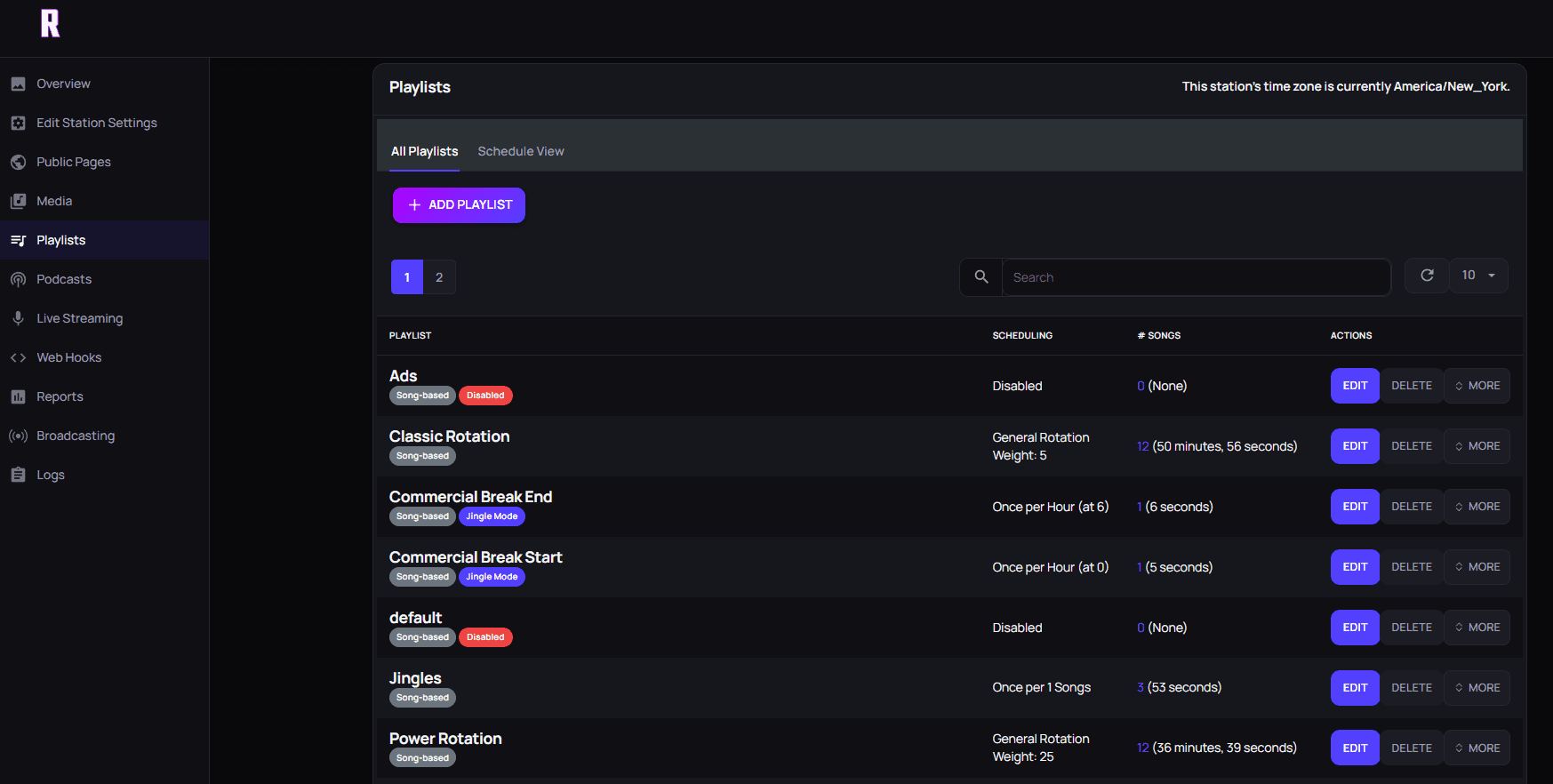The image size is (1553, 784).
Task: Go to page 2 of playlists
Action: [x=439, y=277]
